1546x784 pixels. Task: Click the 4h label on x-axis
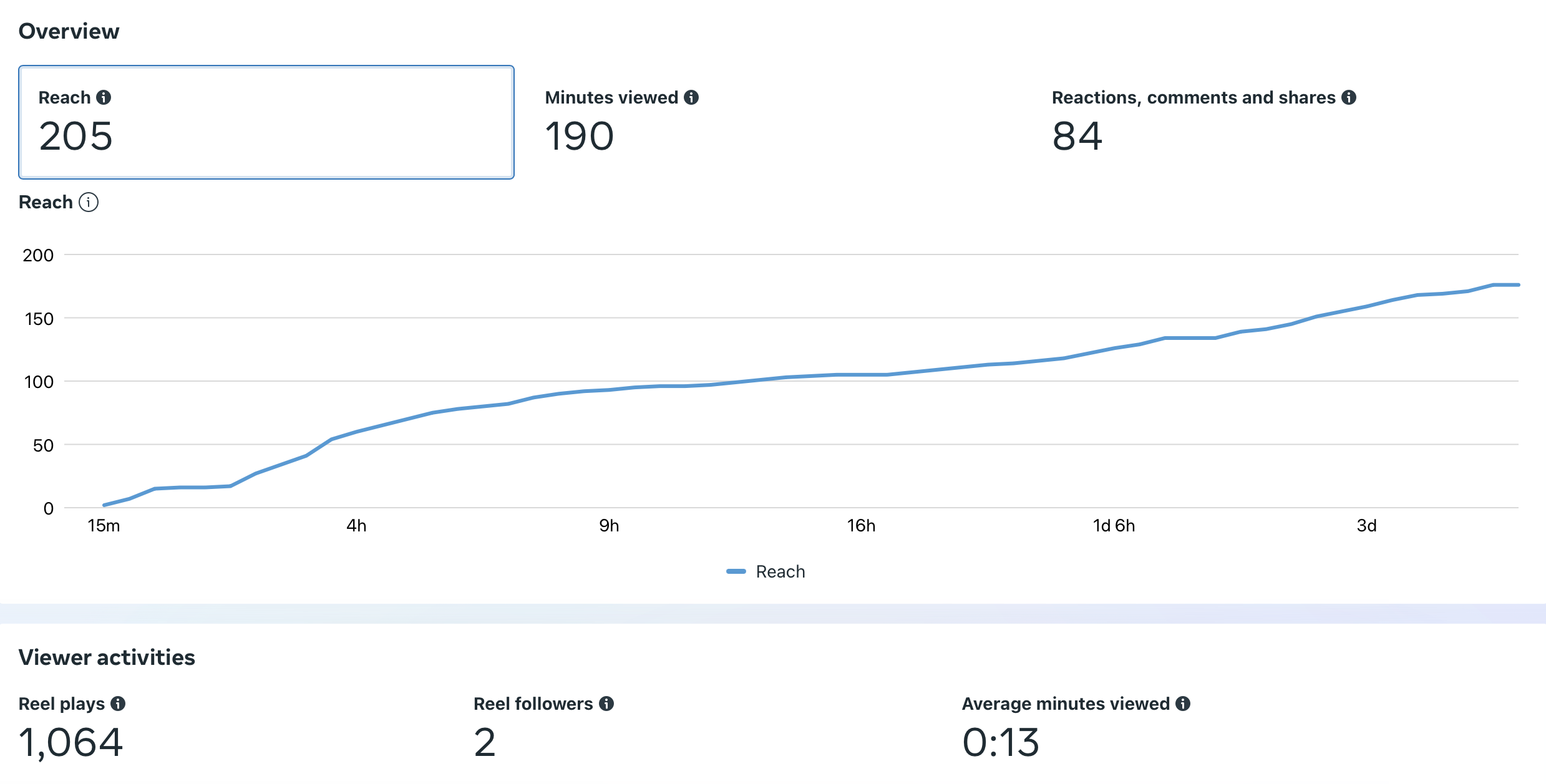point(356,526)
